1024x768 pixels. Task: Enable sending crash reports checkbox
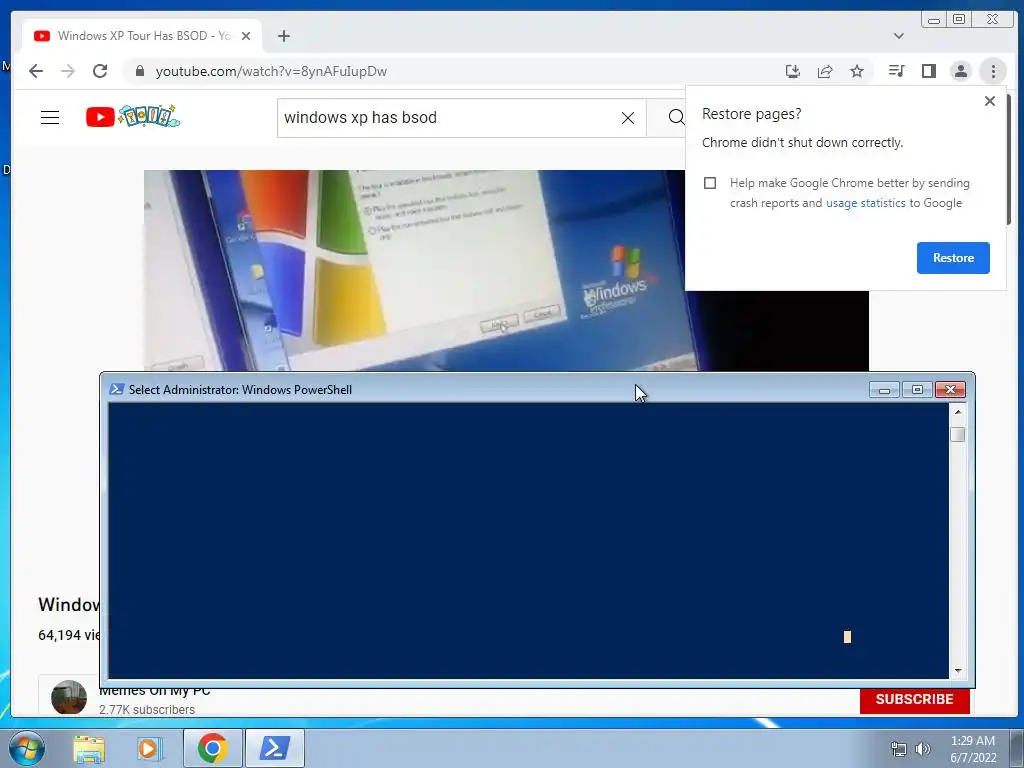click(x=710, y=183)
